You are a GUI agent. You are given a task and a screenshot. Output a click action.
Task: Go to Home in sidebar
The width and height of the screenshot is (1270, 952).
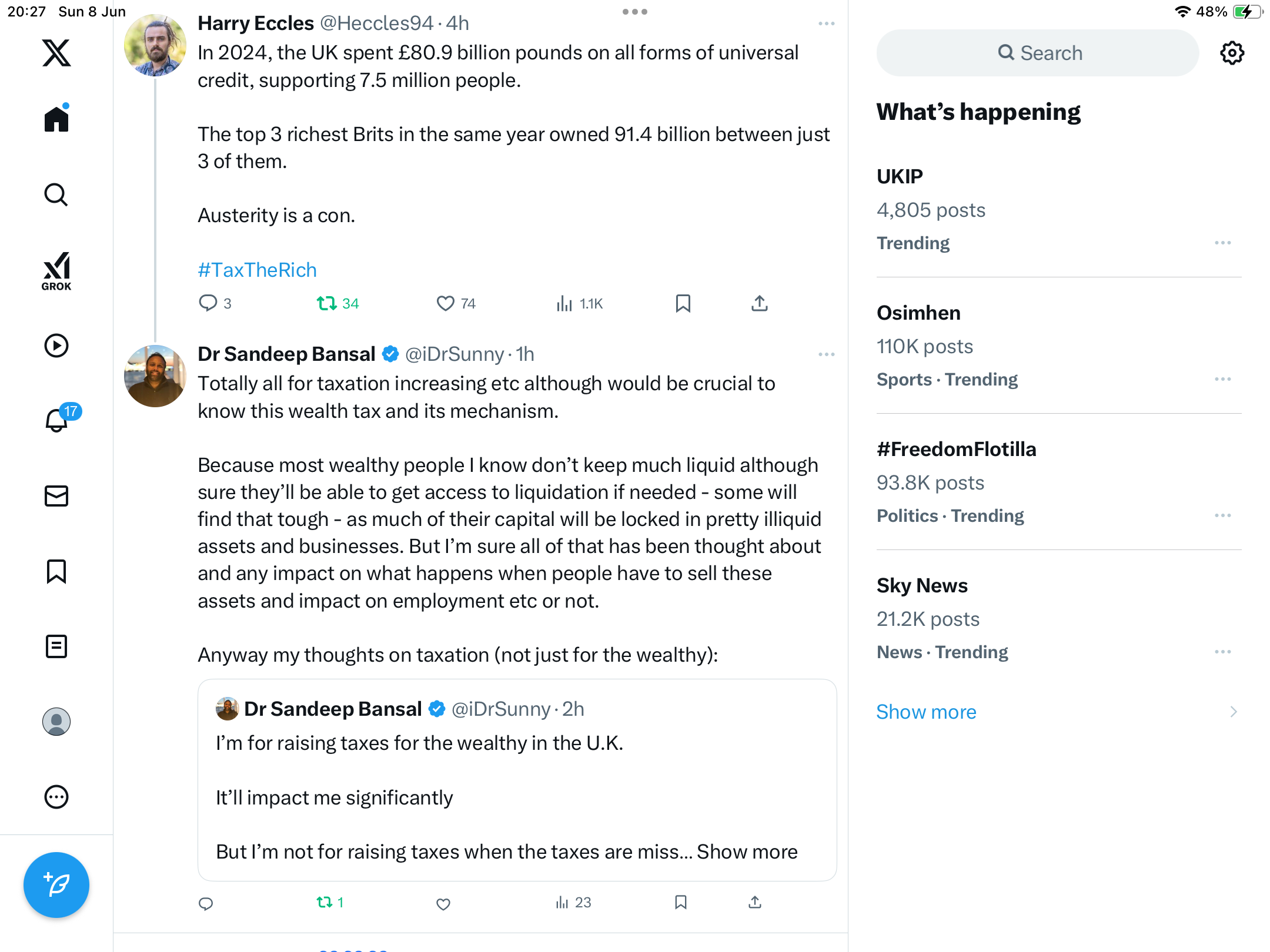coord(56,119)
